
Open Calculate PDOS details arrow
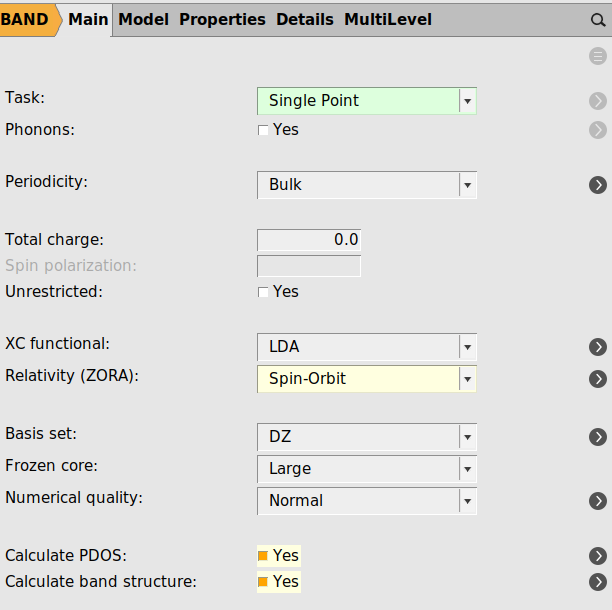(598, 556)
